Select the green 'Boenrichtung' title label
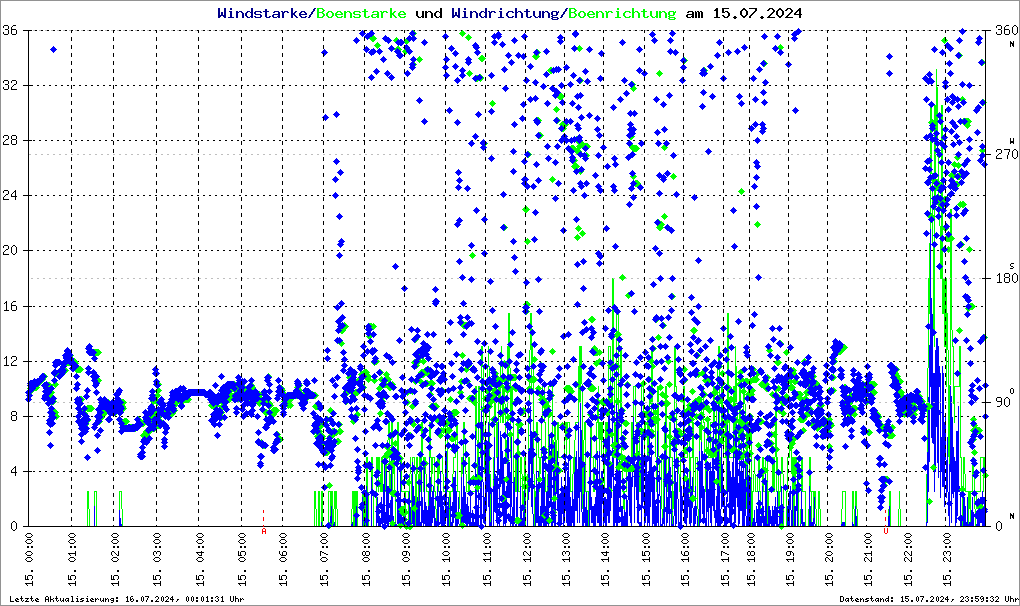1020x606 pixels. pyautogui.click(x=622, y=14)
